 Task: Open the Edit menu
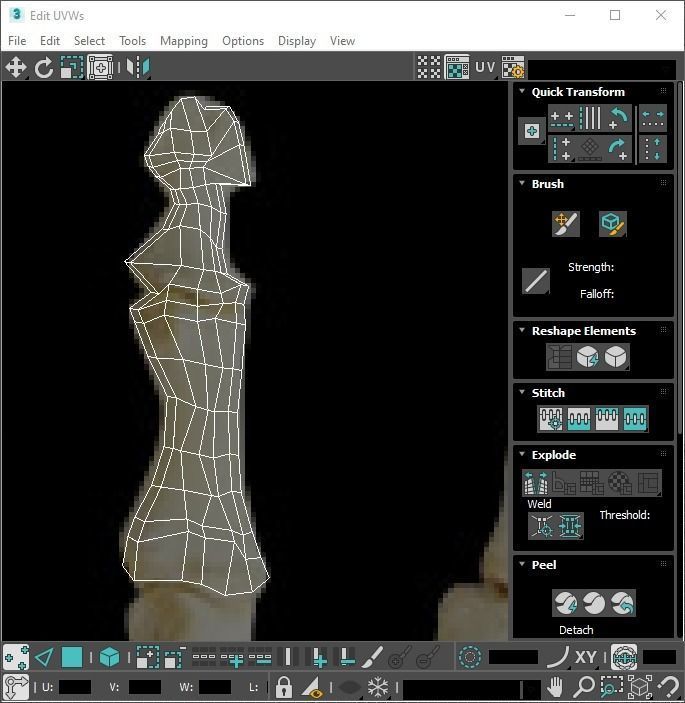50,41
